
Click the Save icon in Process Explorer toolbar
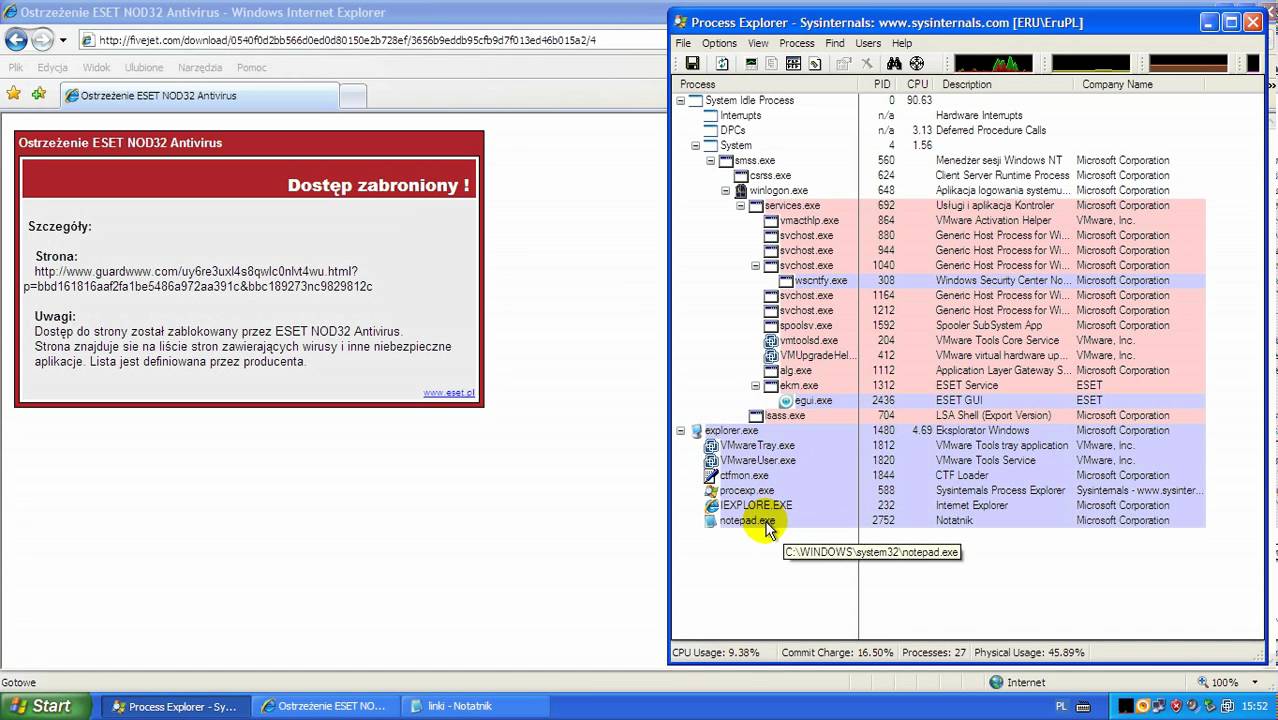click(692, 64)
